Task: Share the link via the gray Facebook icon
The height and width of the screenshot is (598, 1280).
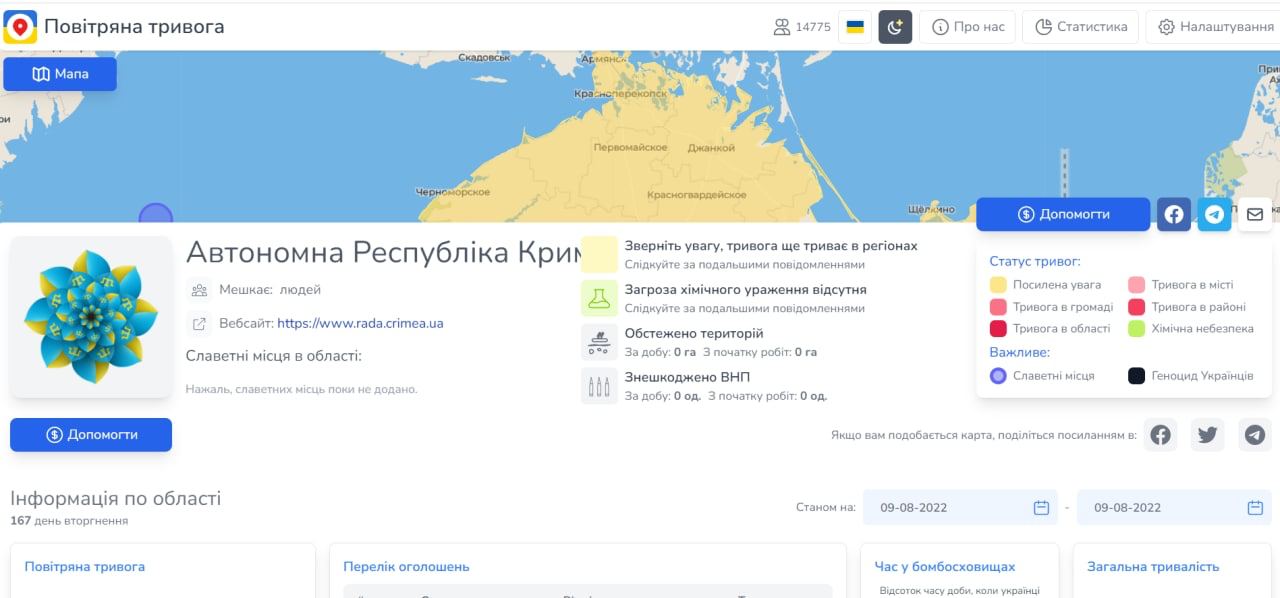Action: tap(1160, 435)
